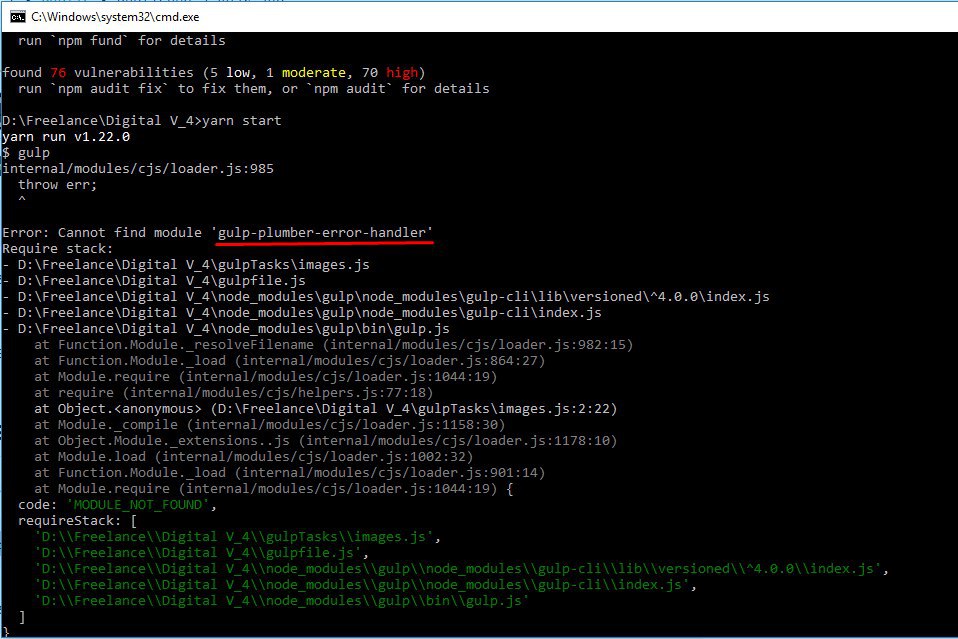Viewport: 958px width, 639px height.
Task: Click the red 'high' word
Action: click(401, 73)
